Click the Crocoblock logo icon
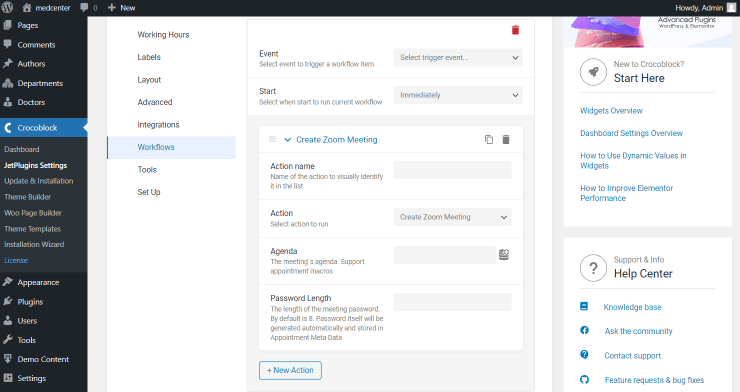This screenshot has width=740, height=392. click(8, 127)
